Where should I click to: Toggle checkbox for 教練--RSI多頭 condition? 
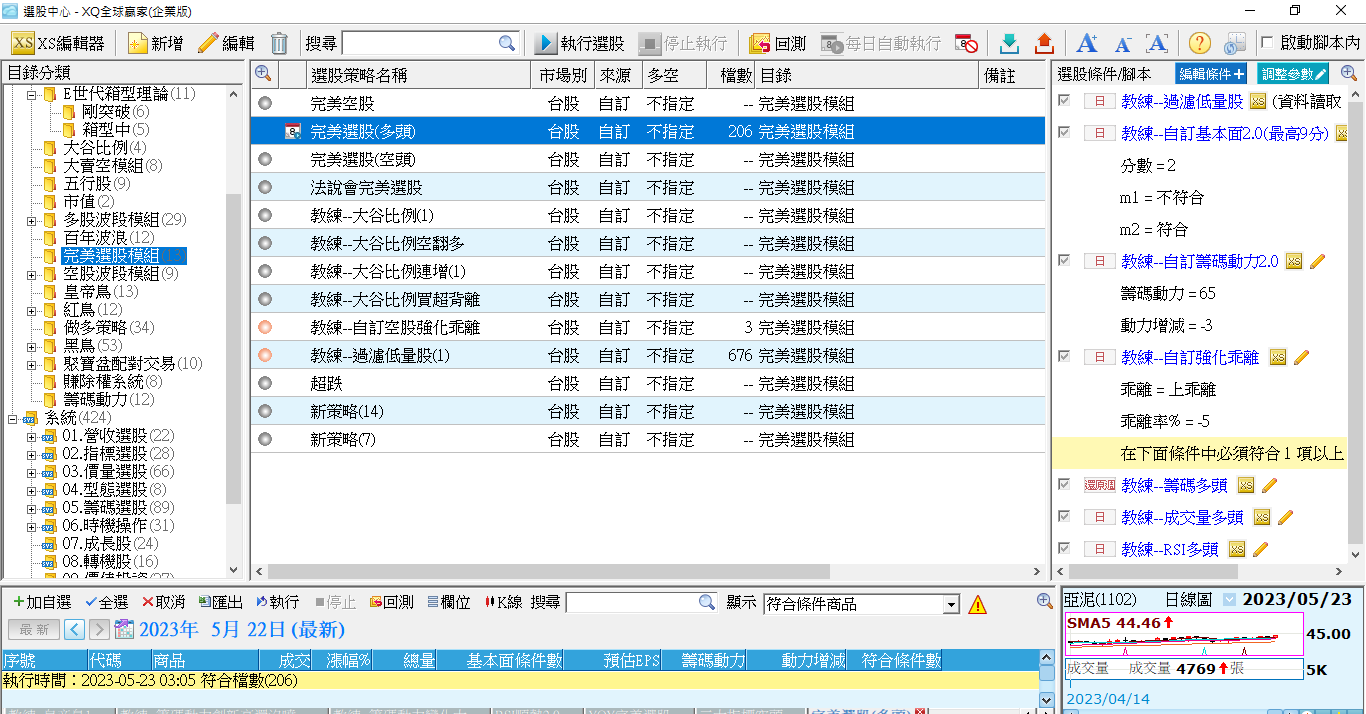click(1064, 549)
